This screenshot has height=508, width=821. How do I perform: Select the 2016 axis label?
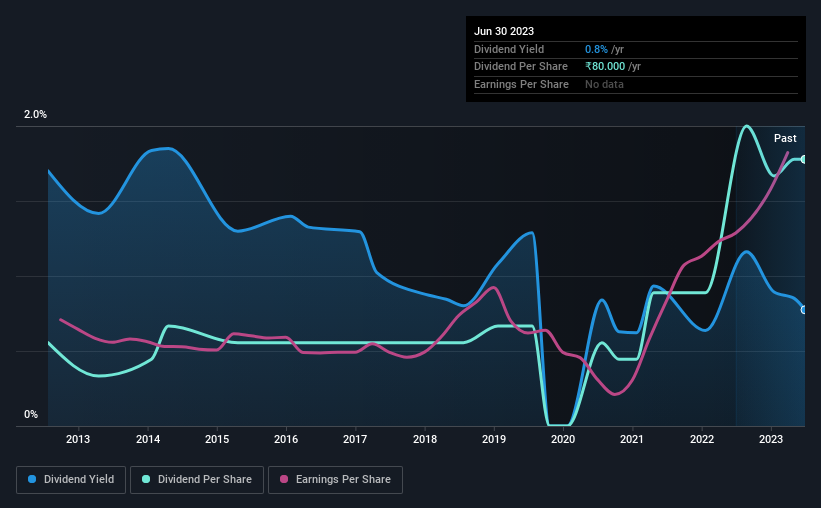286,439
